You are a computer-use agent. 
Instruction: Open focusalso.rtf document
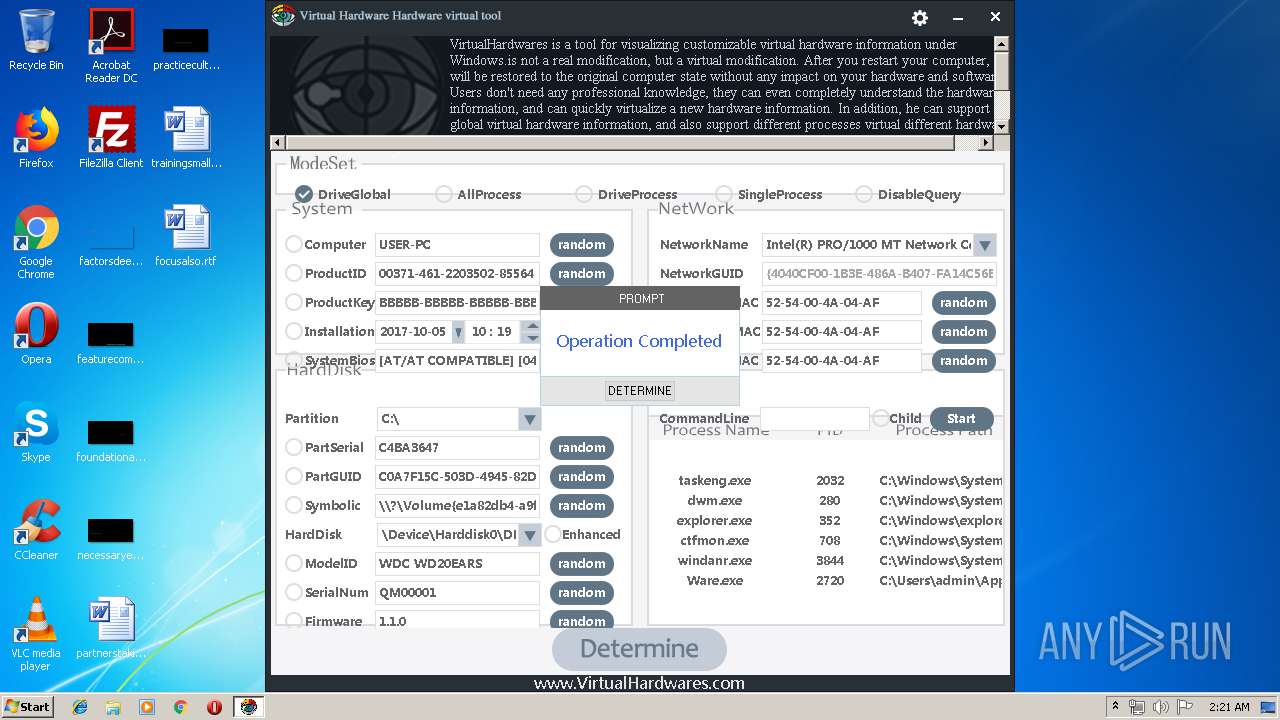tap(187, 236)
